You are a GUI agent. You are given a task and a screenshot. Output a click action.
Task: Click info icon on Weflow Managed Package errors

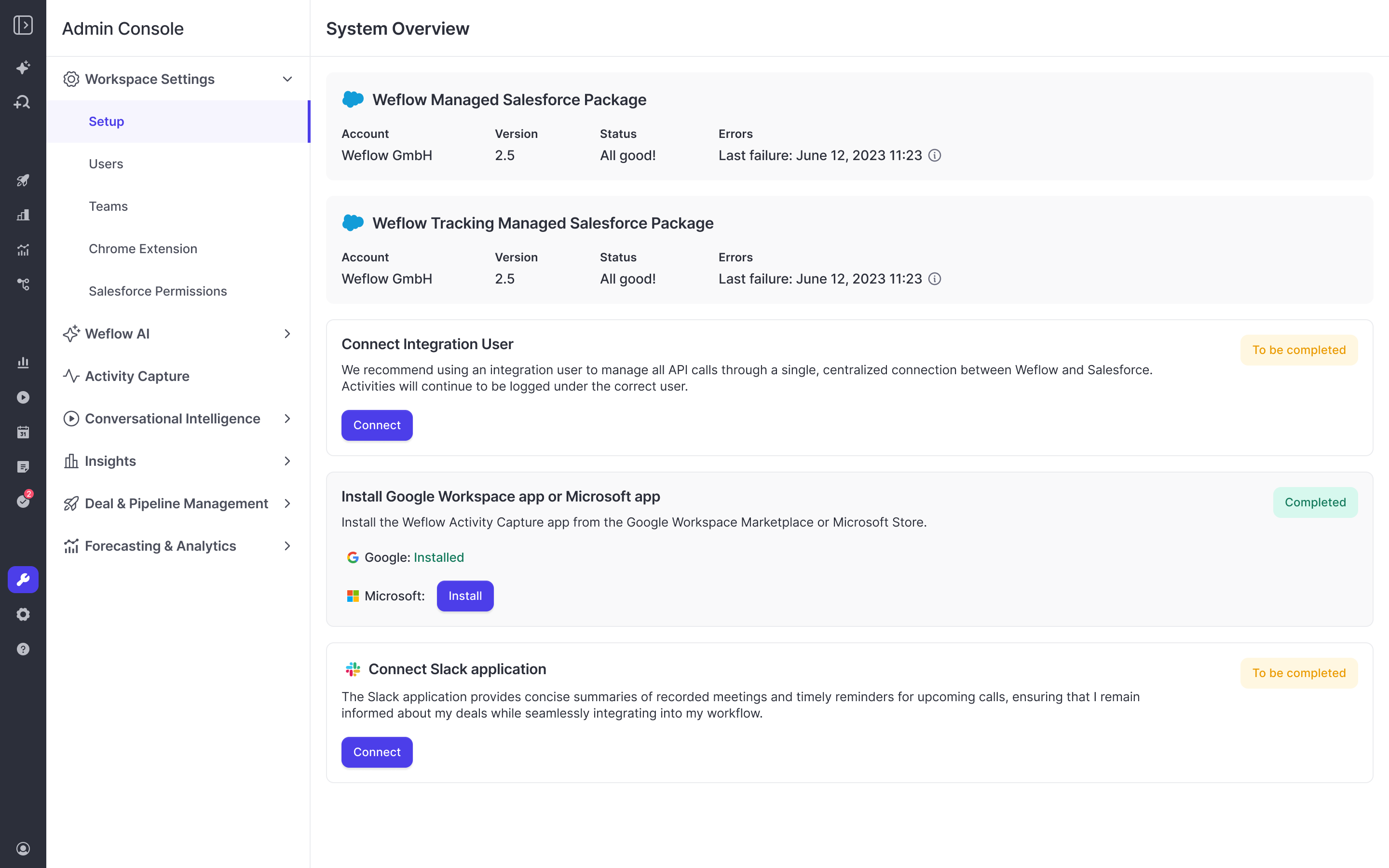(934, 156)
